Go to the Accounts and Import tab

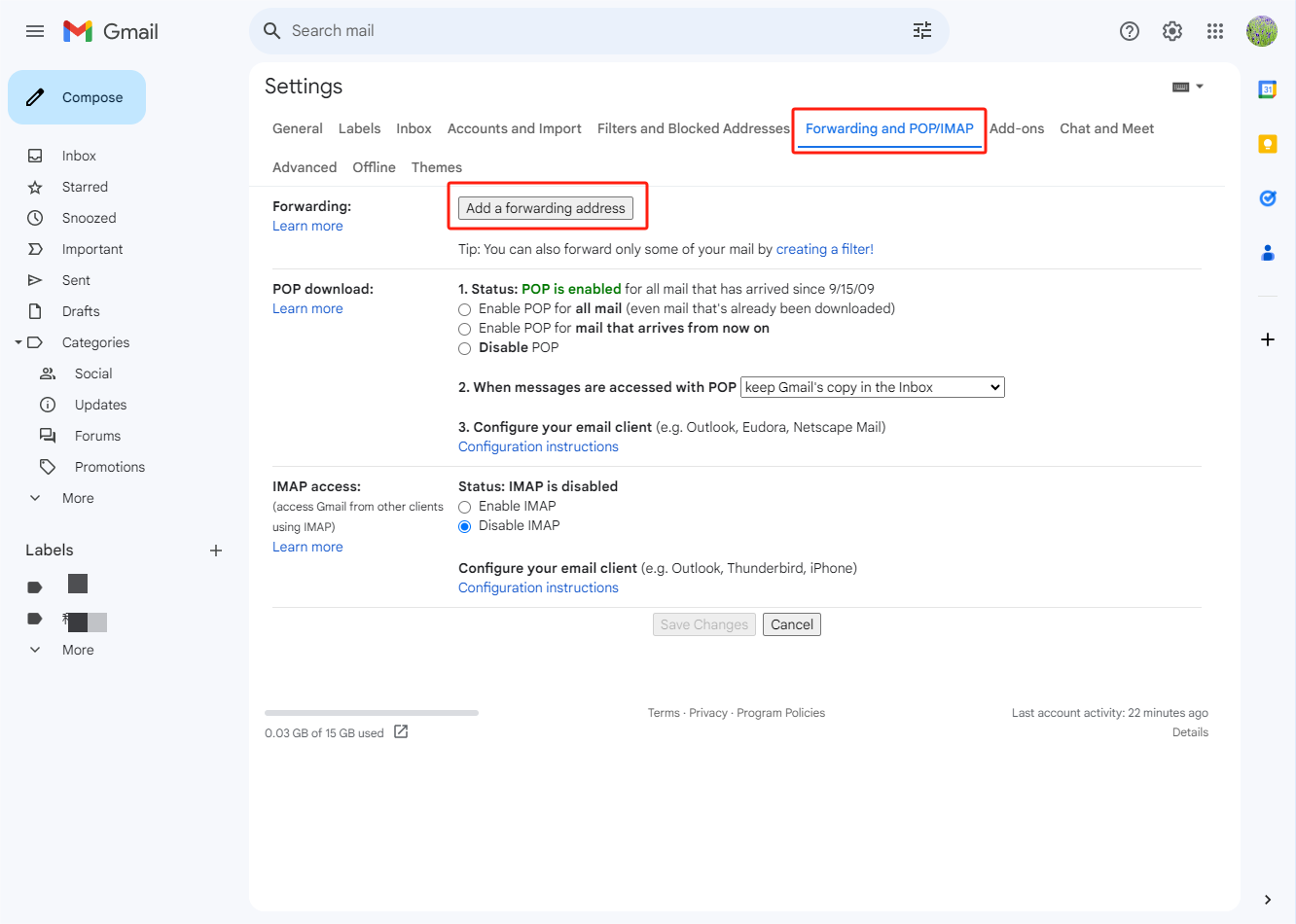click(514, 128)
